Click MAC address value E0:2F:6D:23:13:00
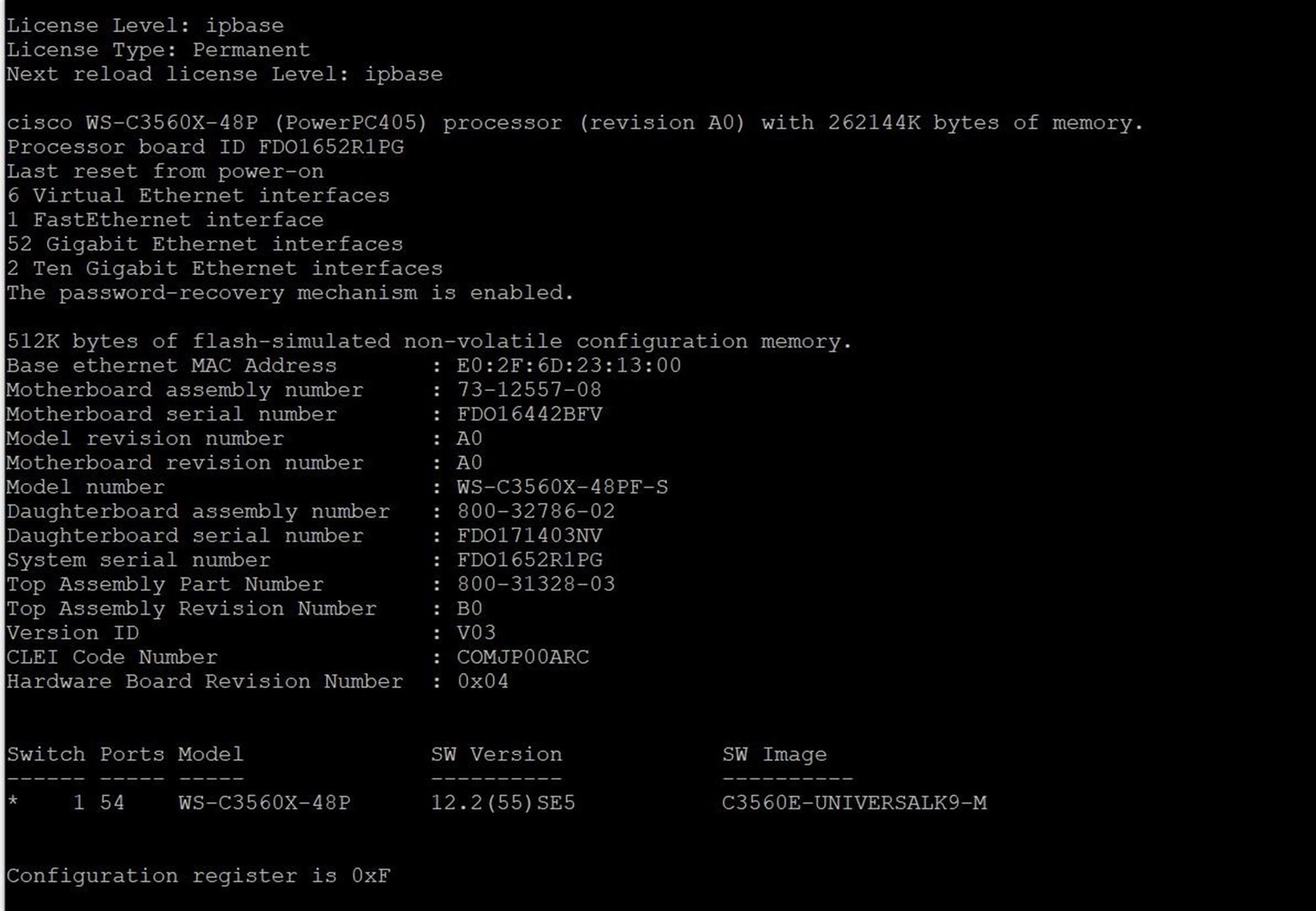Screen dimensions: 1316x911 [x=569, y=366]
